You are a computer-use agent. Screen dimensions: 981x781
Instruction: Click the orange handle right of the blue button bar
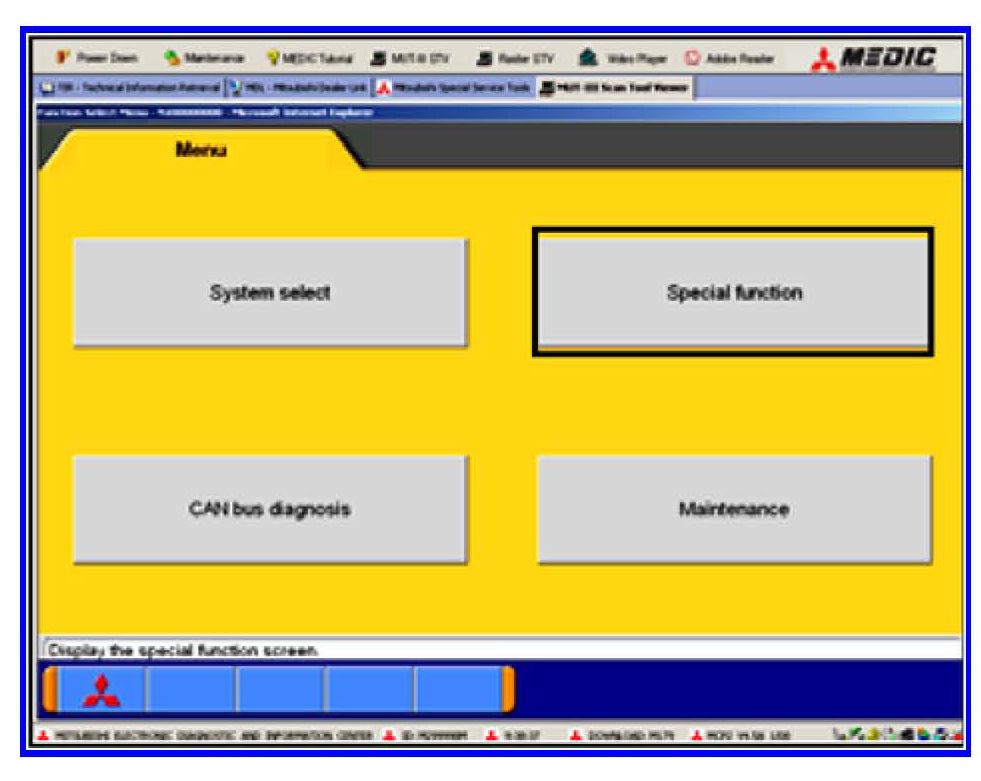(508, 690)
